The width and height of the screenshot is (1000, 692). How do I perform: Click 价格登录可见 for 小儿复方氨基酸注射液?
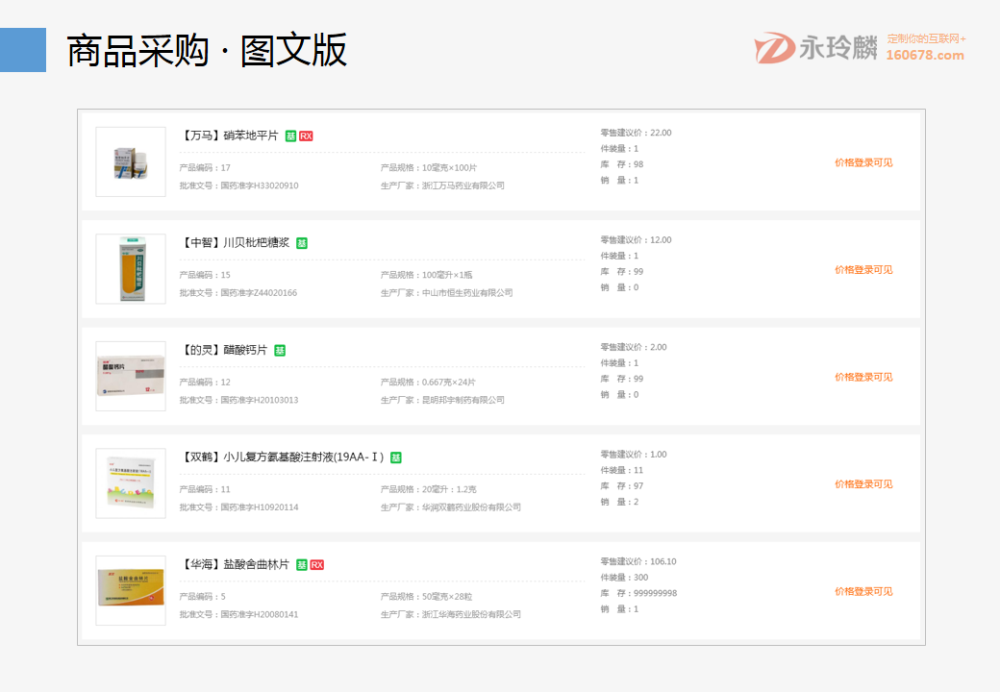[x=864, y=484]
